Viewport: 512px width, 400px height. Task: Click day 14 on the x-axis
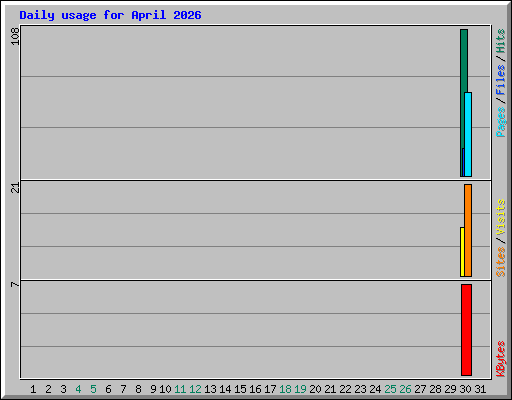[x=225, y=389]
